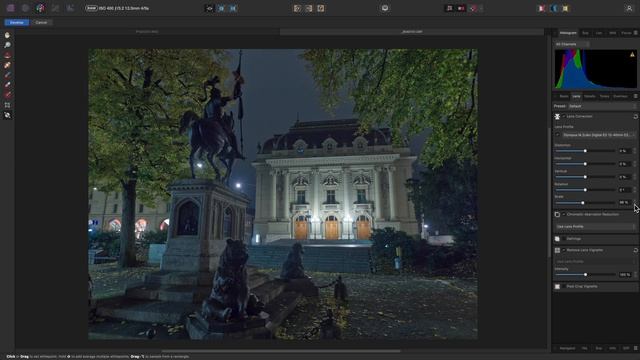Open the Navigator panel options menu
This screenshot has width=640, height=360.
pyautogui.click(x=636, y=348)
